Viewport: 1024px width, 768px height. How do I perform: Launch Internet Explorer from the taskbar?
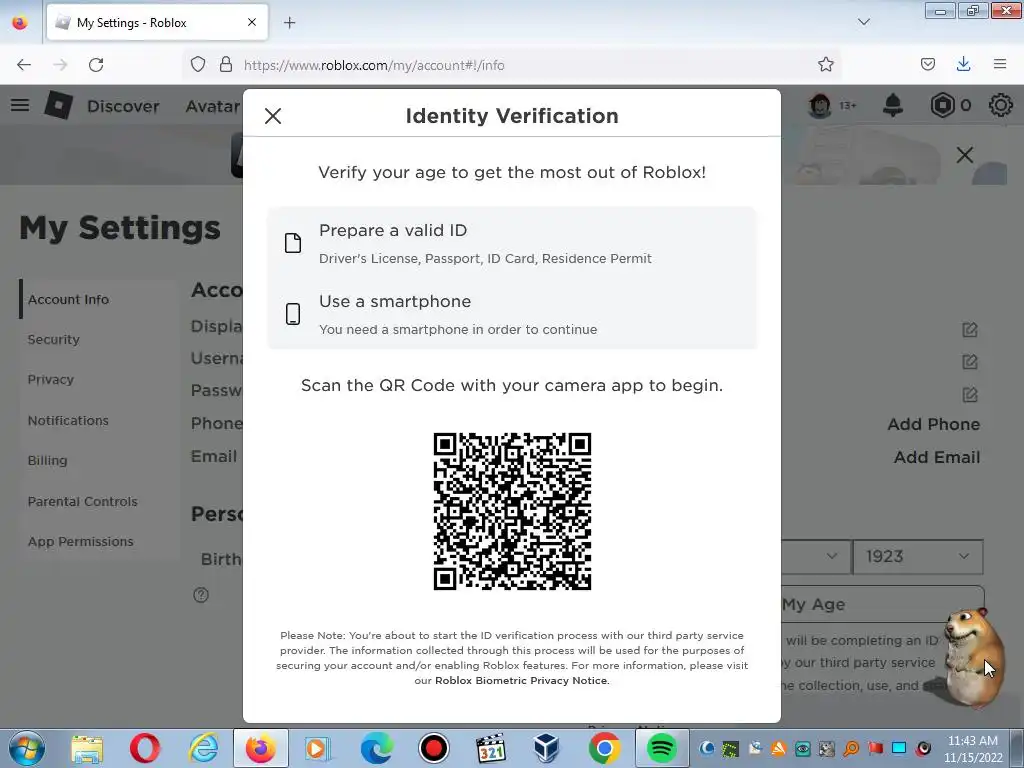(x=203, y=748)
